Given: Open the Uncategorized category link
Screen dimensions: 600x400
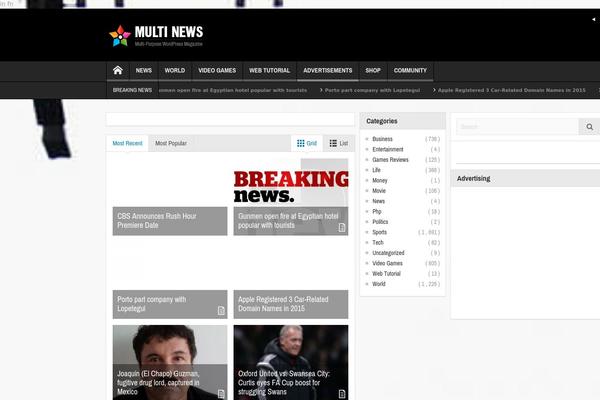Looking at the screenshot, I should [x=388, y=253].
